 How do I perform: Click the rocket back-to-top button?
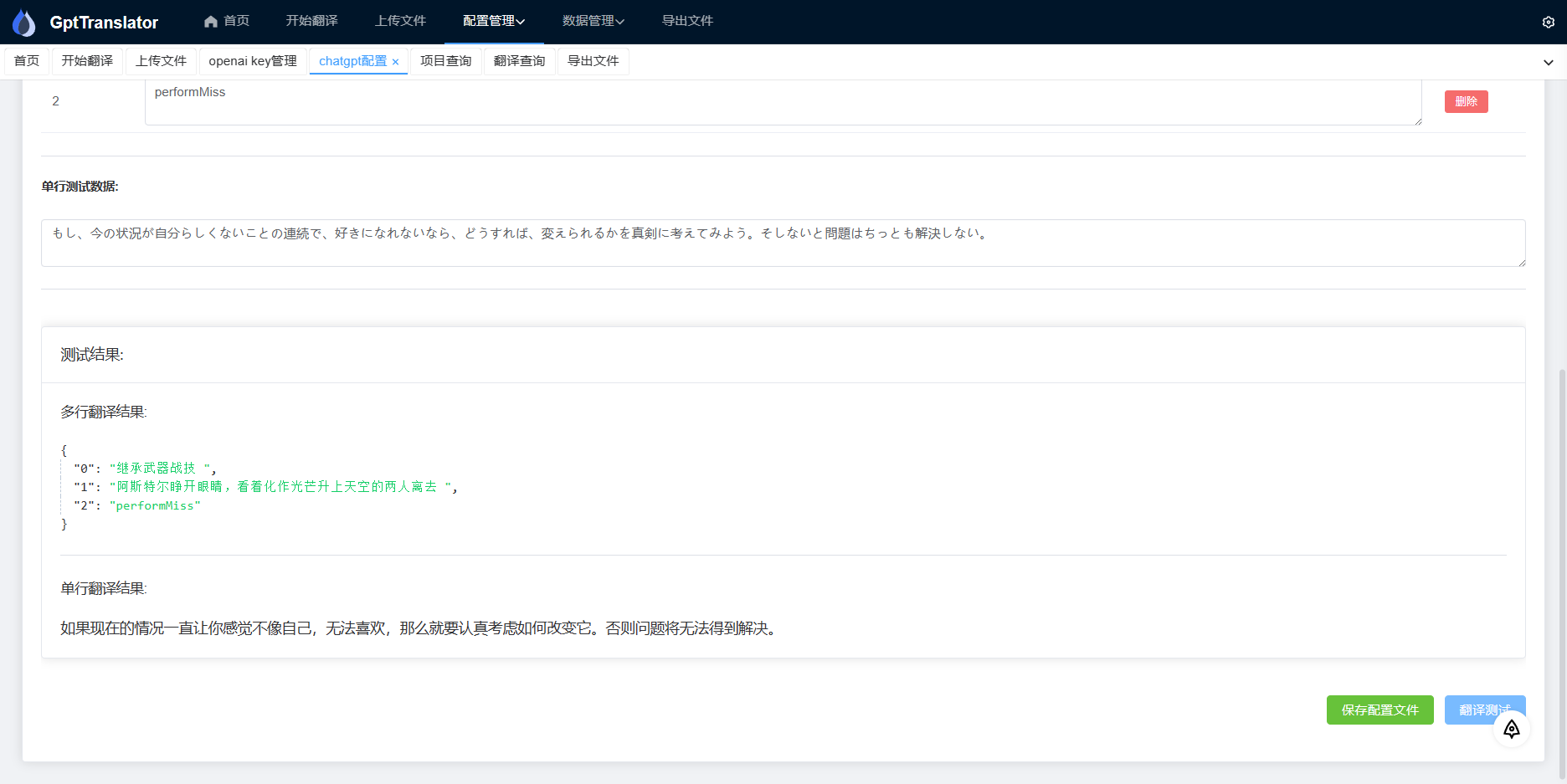click(x=1512, y=729)
